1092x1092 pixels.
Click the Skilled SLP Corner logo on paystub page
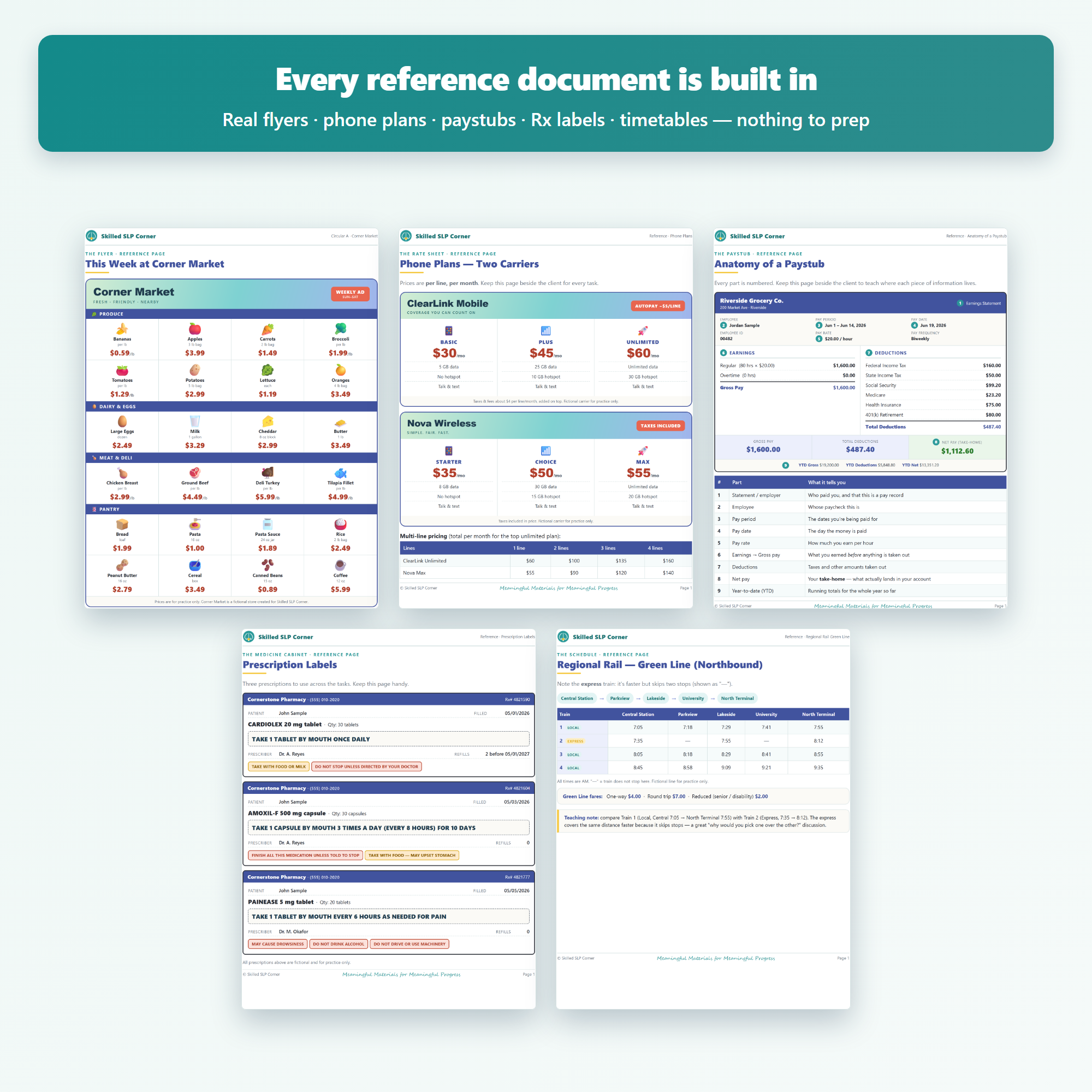coord(720,236)
